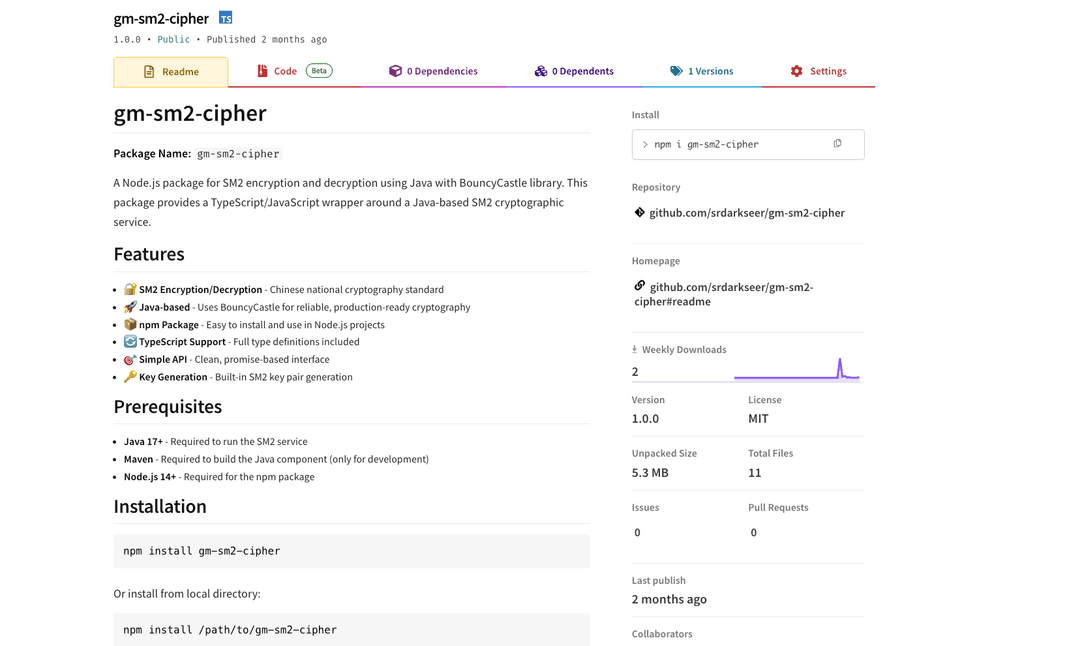
Task: Click the Dependents cubes icon
Action: (x=540, y=71)
